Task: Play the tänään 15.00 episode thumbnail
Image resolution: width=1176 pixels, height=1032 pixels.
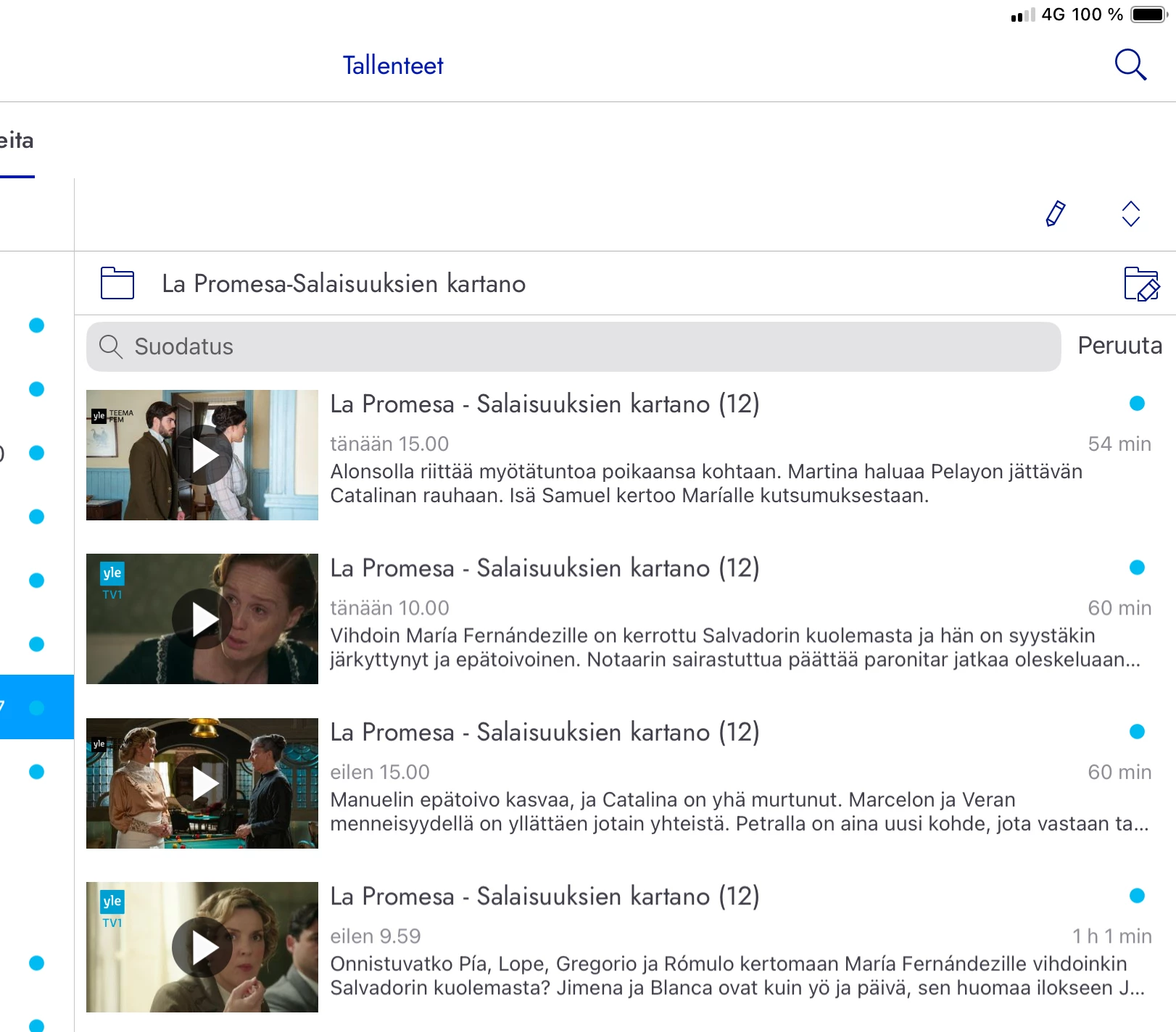Action: pos(202,455)
